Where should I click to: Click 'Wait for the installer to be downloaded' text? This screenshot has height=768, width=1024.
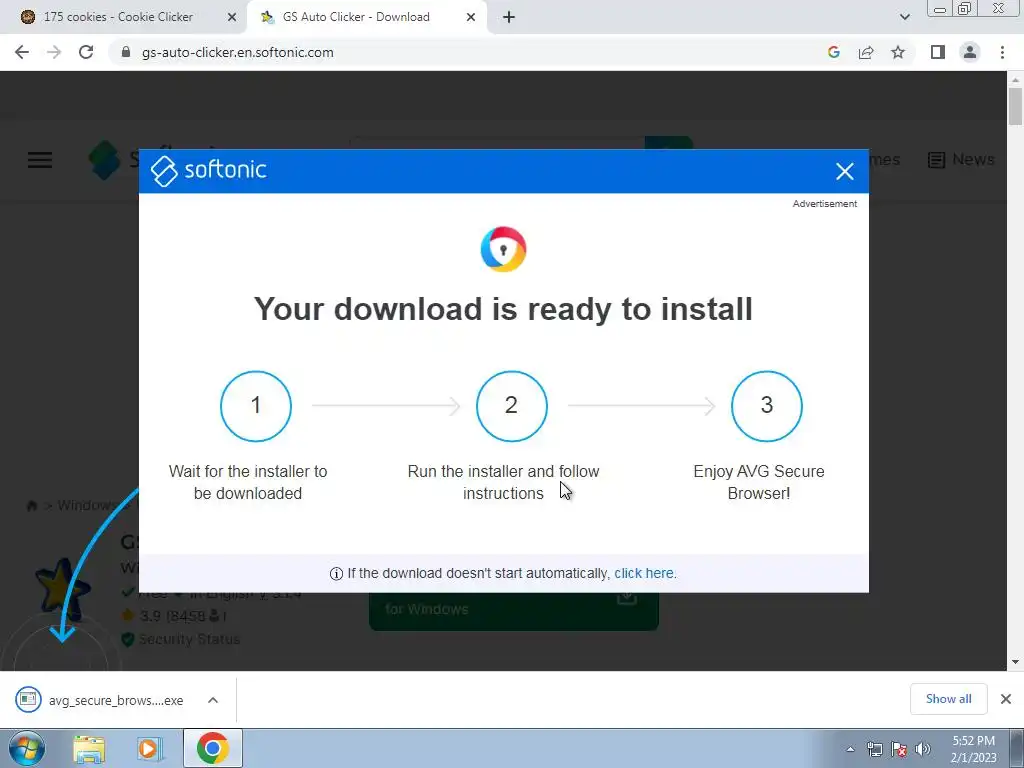pos(248,482)
